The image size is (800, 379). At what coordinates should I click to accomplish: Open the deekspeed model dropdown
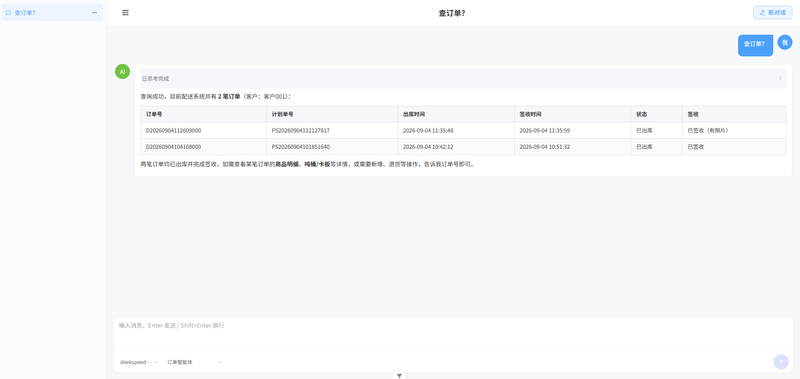139,362
